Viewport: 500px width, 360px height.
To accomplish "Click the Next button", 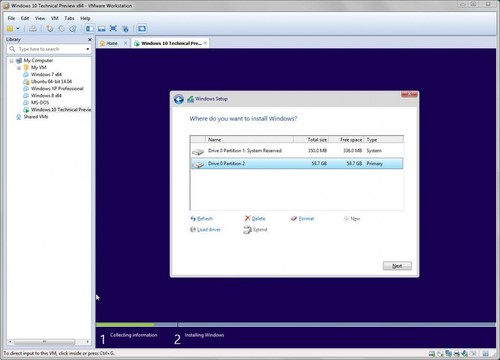I will [397, 266].
